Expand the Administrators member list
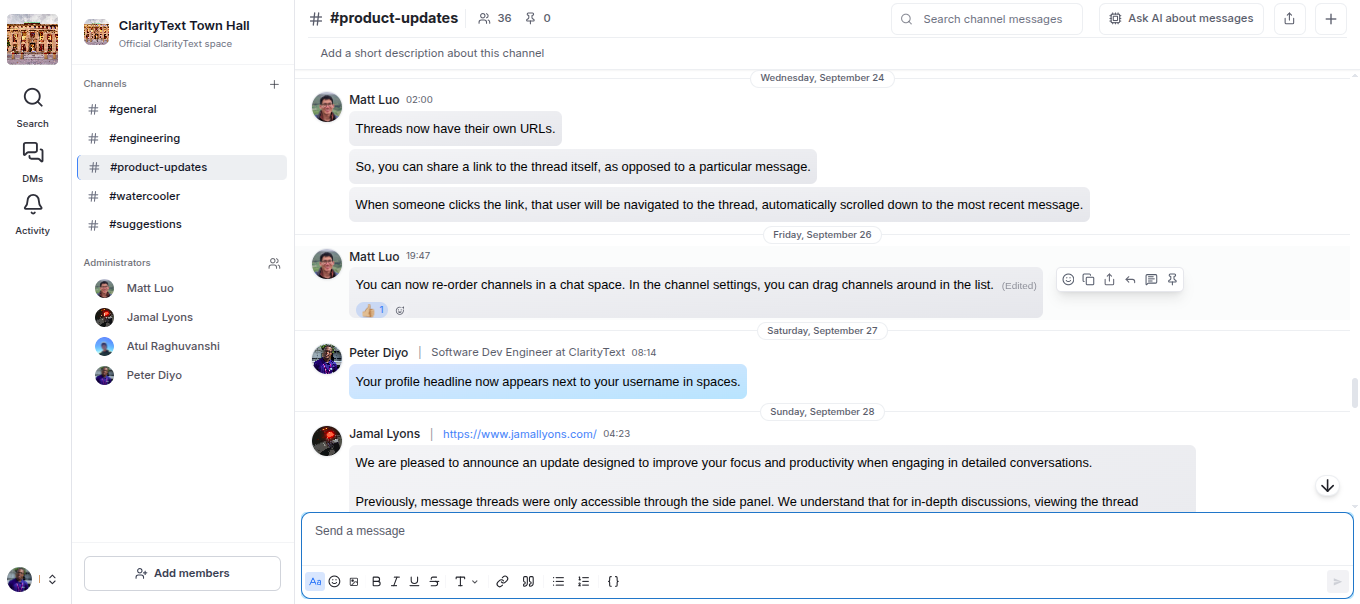Viewport: 1360px width, 604px height. [x=274, y=262]
